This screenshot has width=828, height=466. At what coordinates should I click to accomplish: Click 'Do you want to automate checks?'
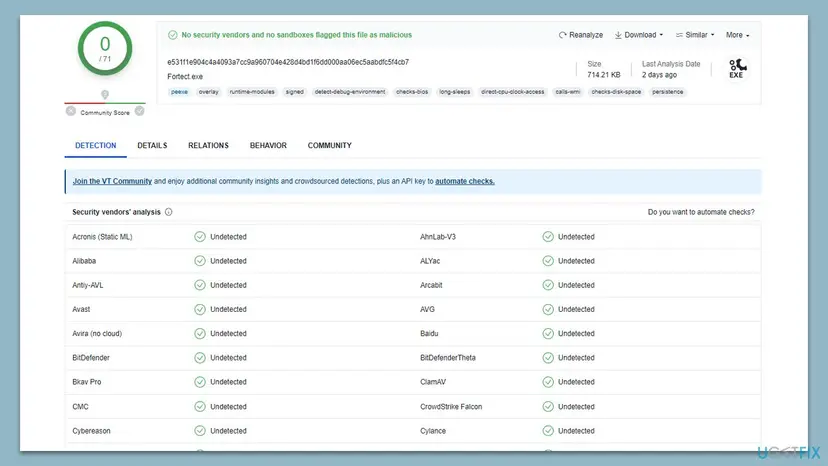click(x=701, y=212)
